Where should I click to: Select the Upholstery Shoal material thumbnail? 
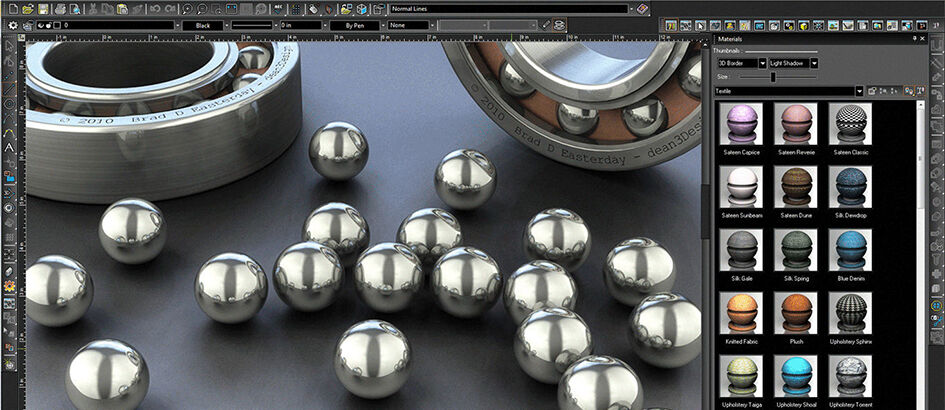796,376
